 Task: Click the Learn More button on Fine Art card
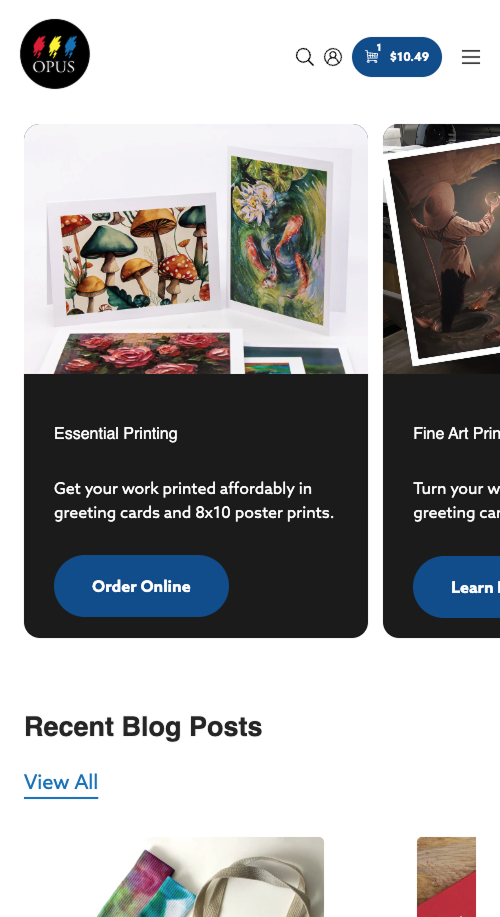(456, 587)
